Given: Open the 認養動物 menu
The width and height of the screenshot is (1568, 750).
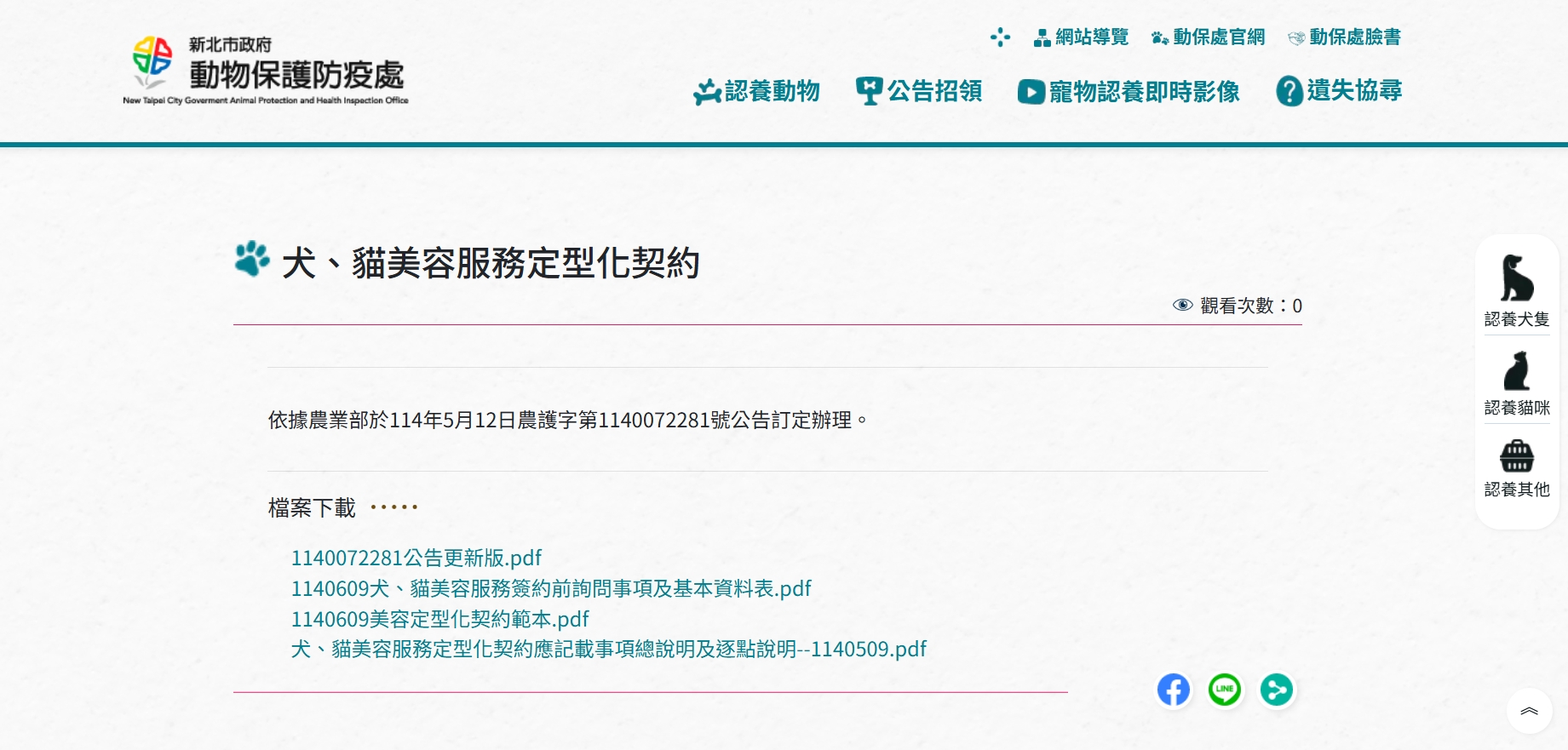Looking at the screenshot, I should [756, 91].
